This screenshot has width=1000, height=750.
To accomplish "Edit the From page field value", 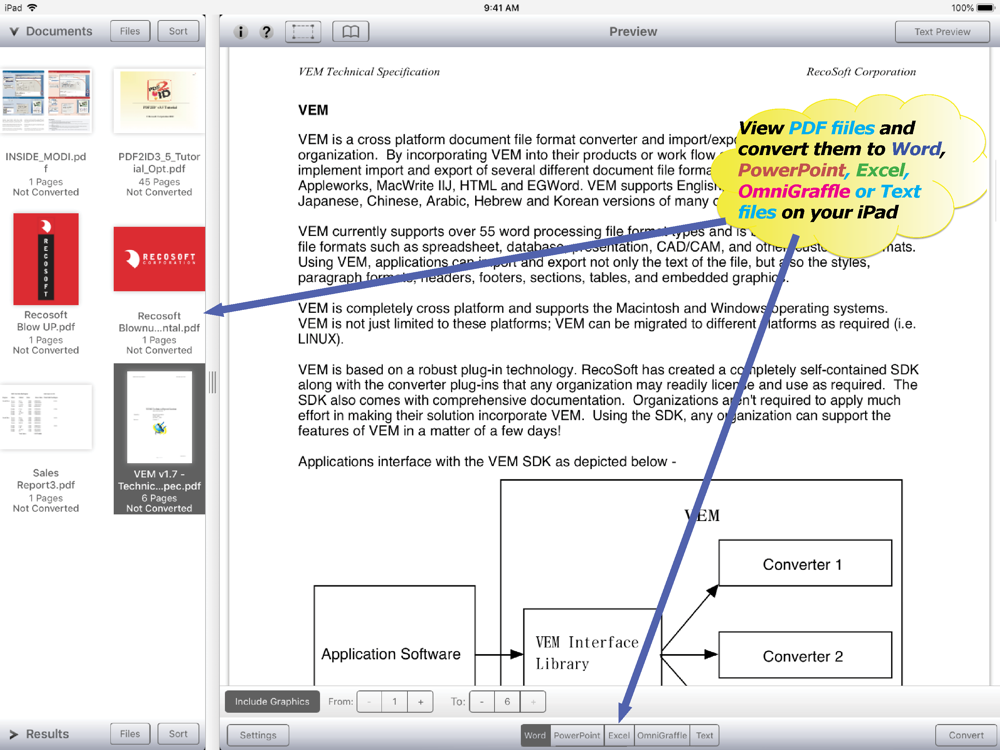I will 395,702.
